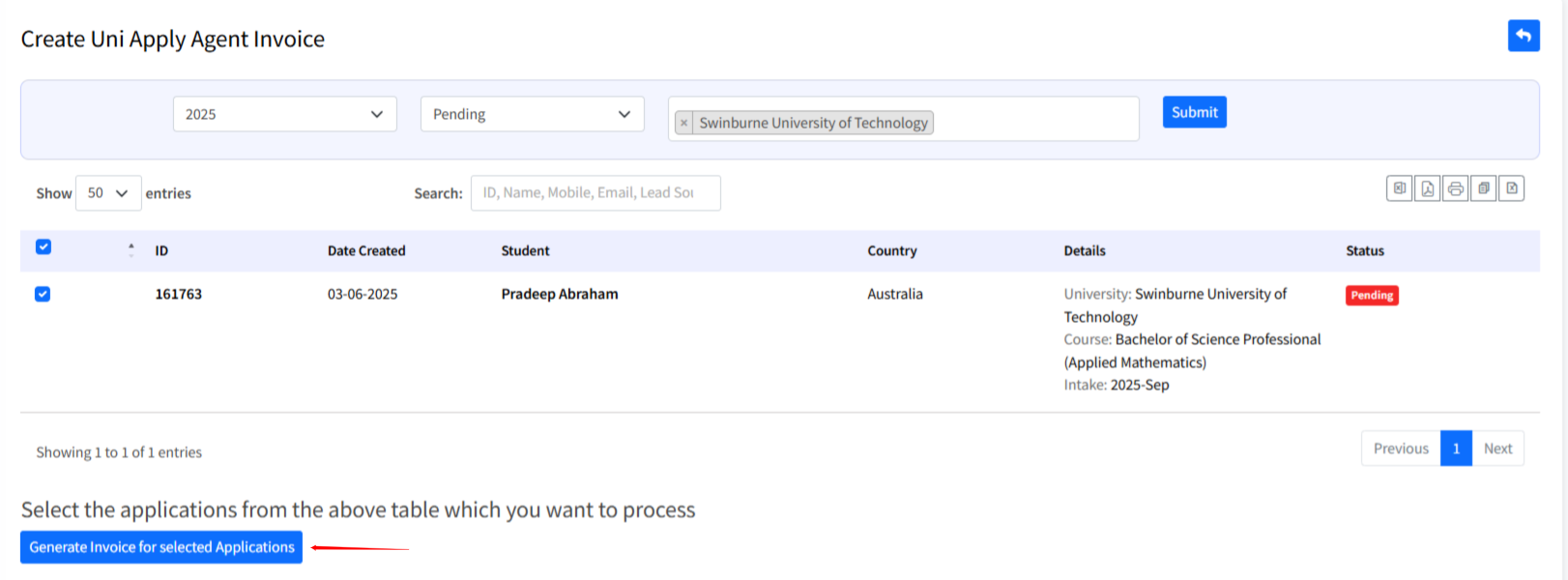
Task: Click in the Search input field
Action: coord(595,193)
